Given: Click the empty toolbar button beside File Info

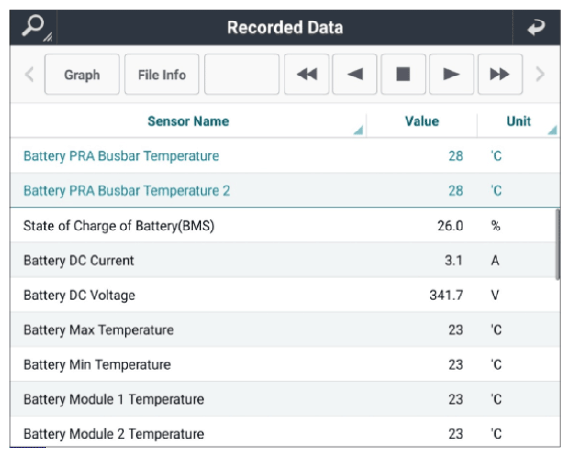Looking at the screenshot, I should (242, 74).
